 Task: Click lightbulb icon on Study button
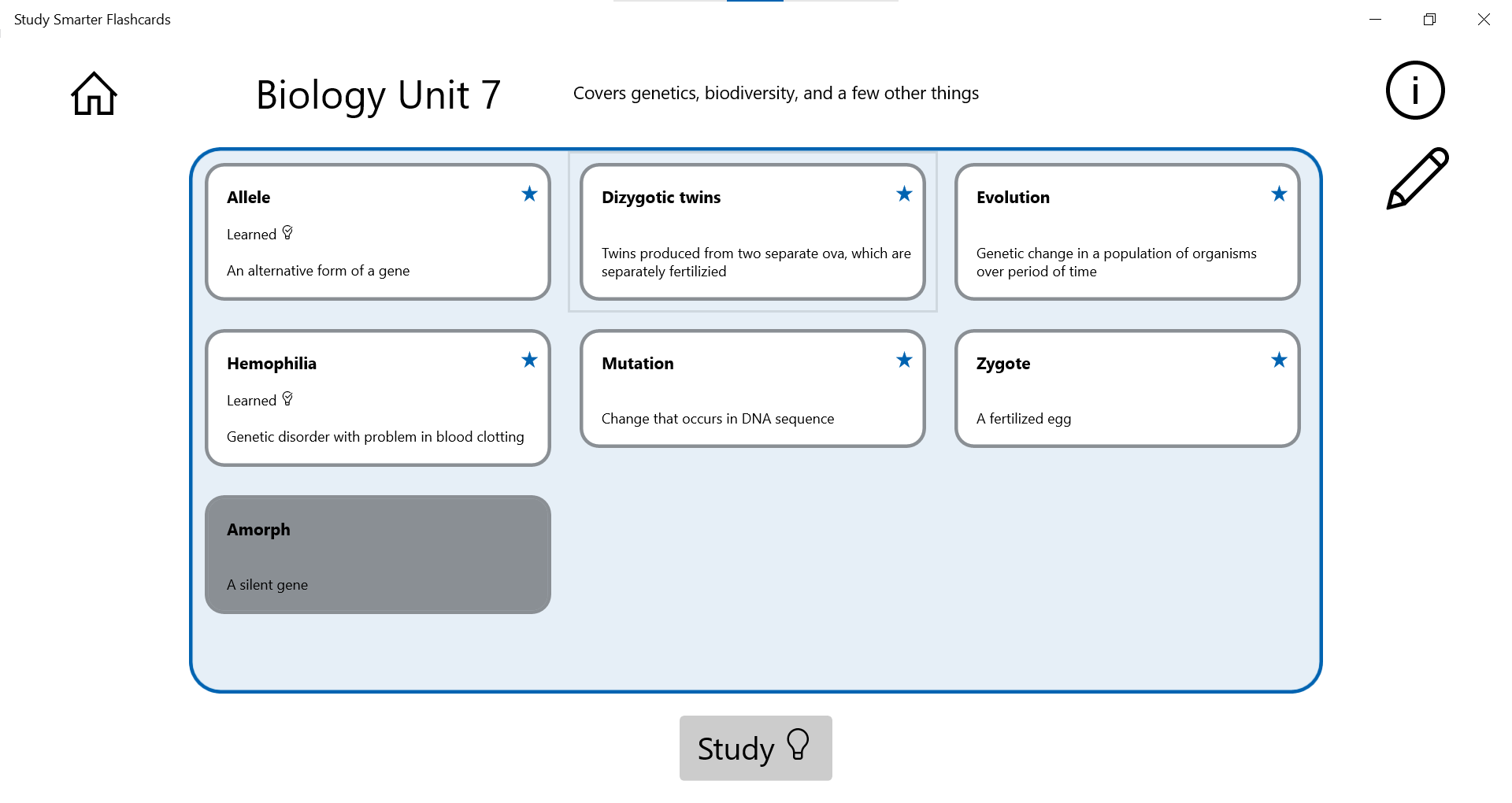(798, 745)
